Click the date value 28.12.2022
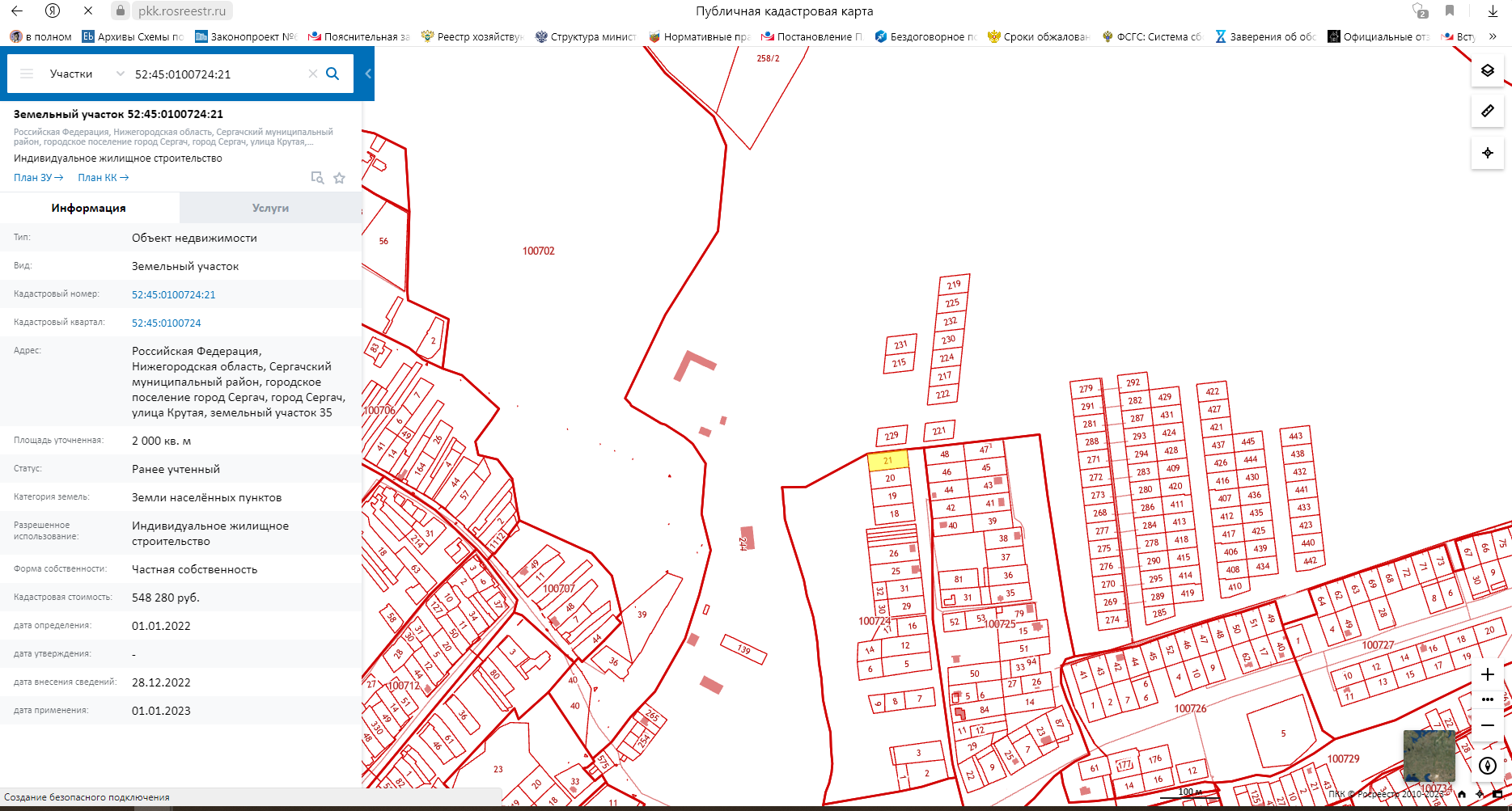 click(161, 682)
